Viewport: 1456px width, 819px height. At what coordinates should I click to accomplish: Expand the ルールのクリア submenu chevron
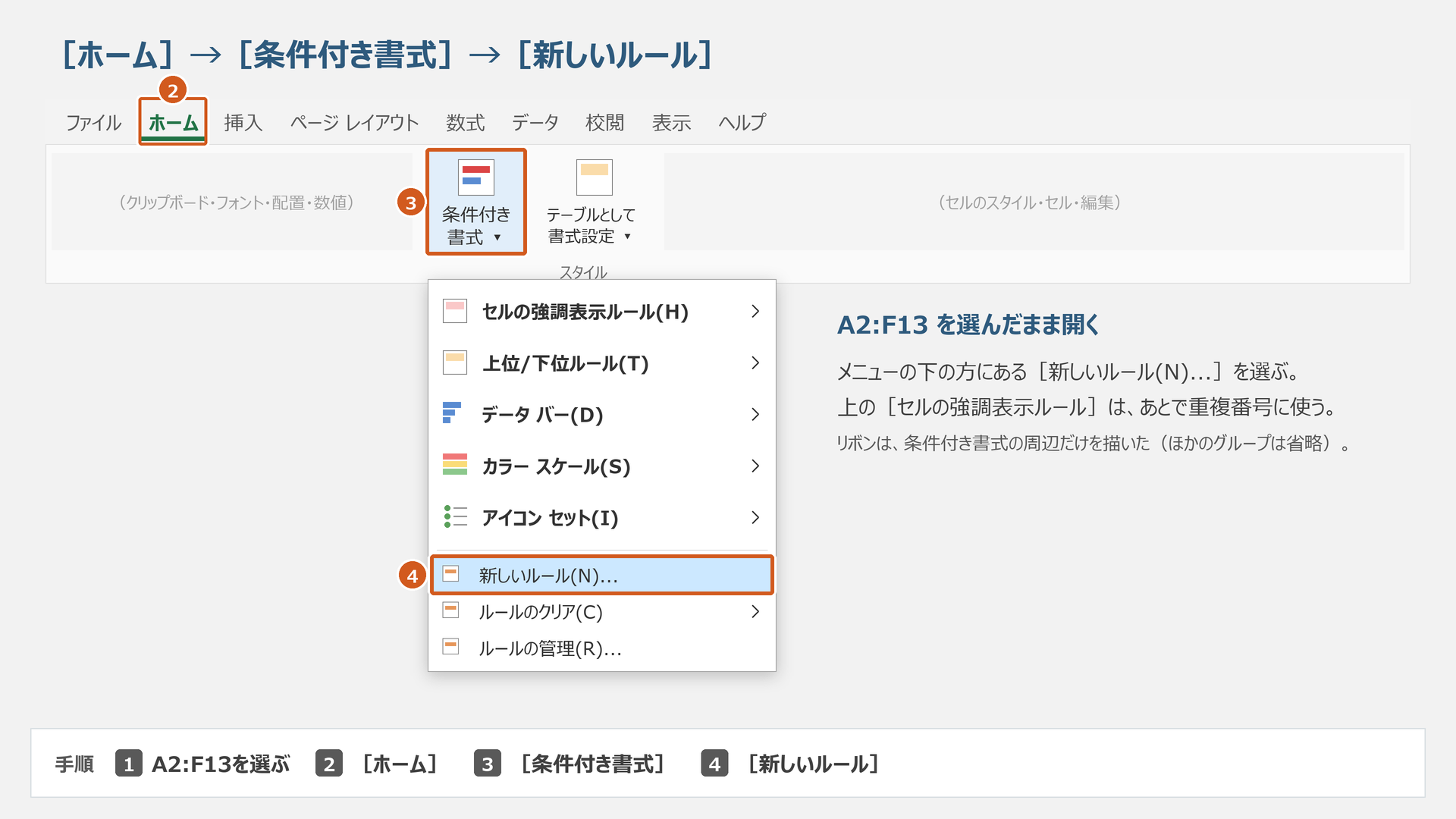755,612
